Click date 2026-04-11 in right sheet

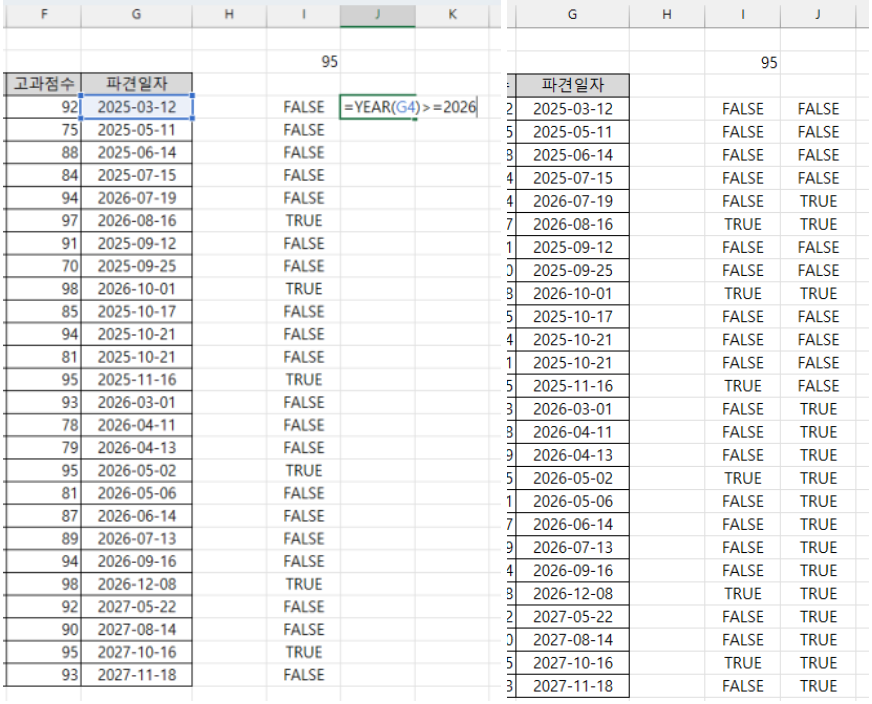click(573, 432)
